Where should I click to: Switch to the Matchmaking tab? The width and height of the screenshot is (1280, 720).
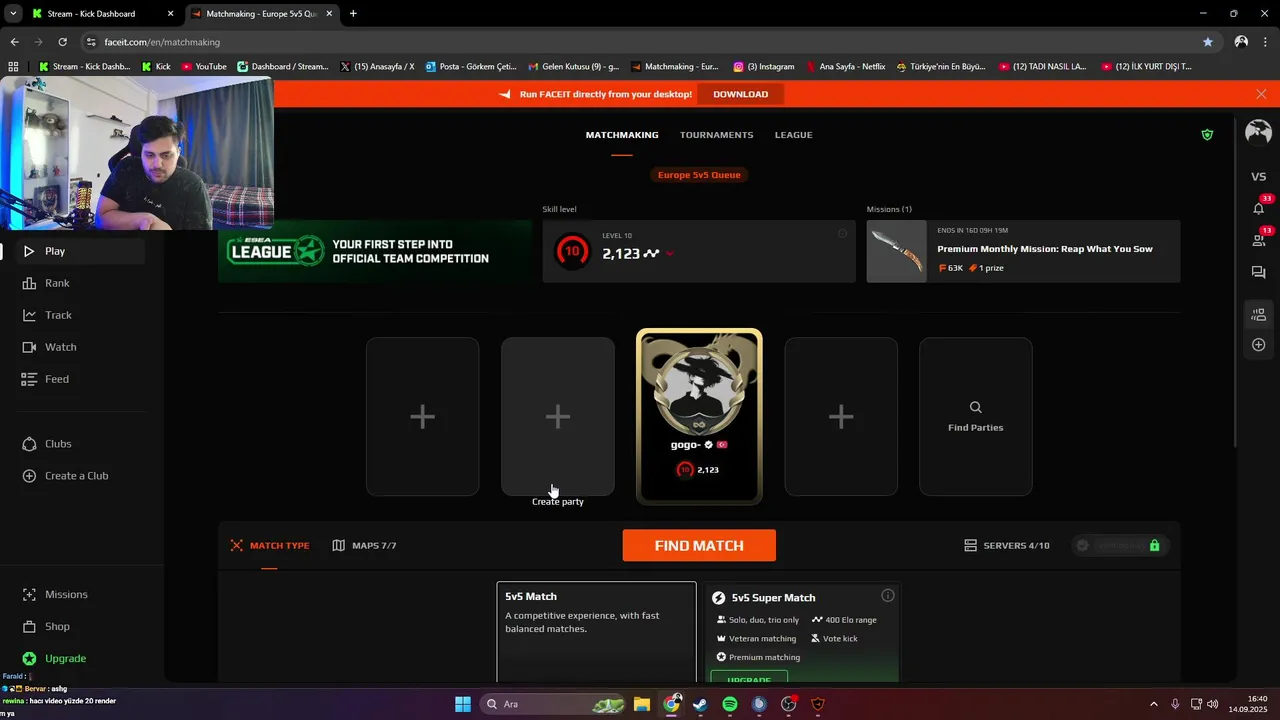pyautogui.click(x=622, y=135)
